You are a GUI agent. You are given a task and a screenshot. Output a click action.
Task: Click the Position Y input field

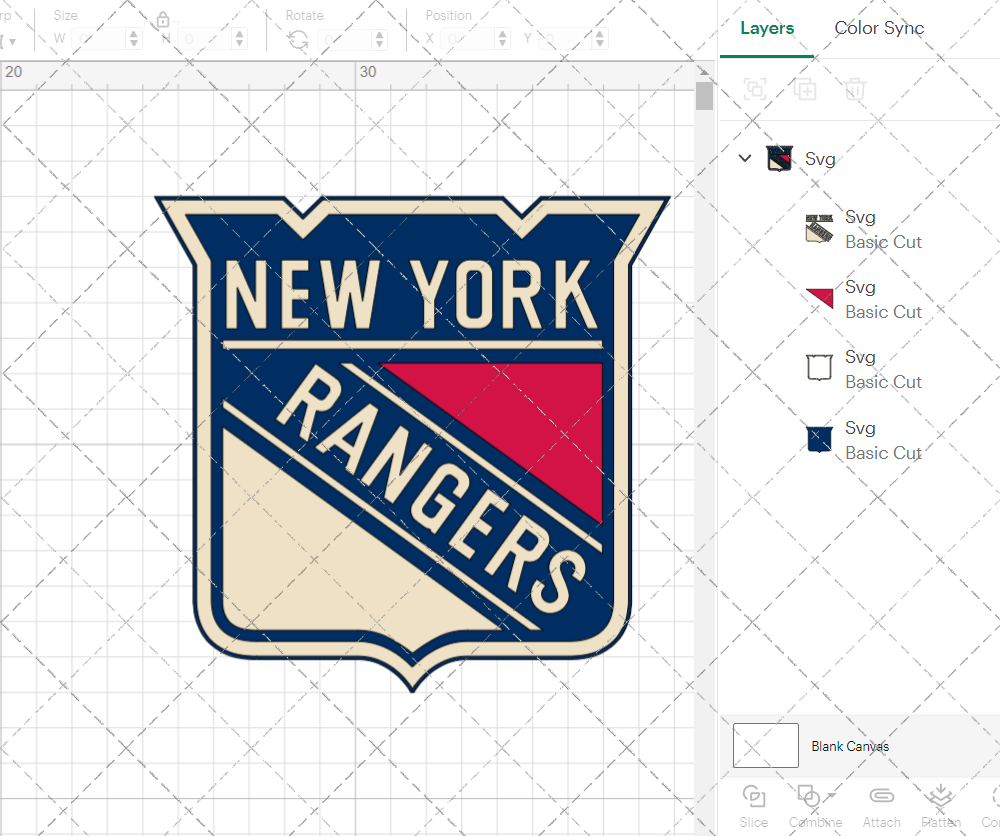(566, 39)
